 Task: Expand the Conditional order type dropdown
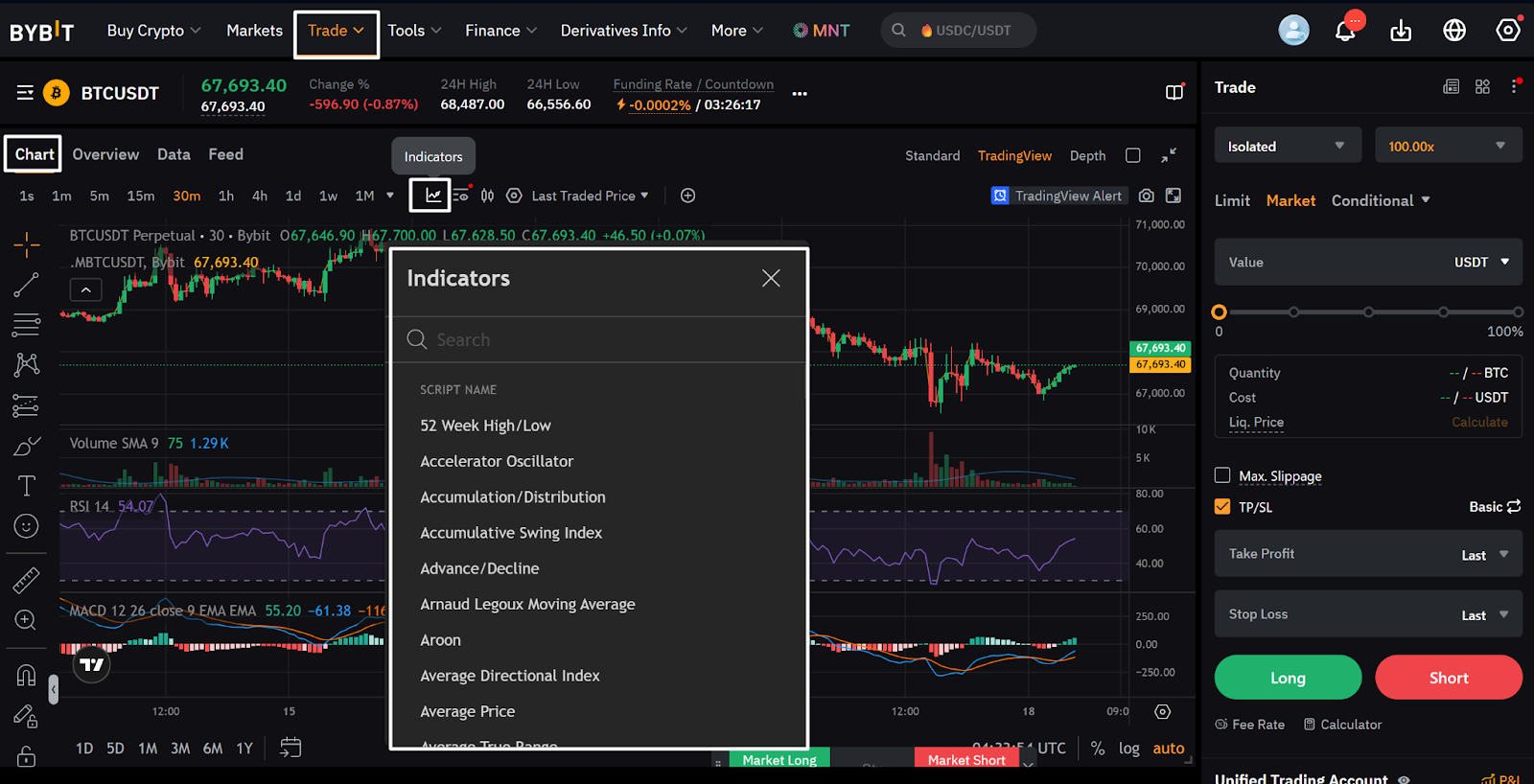click(1381, 200)
